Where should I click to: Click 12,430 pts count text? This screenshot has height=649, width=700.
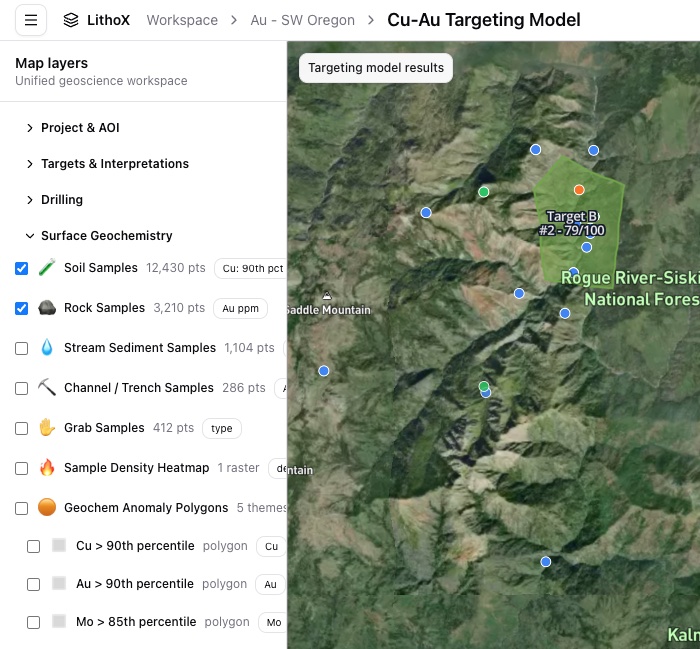point(176,268)
